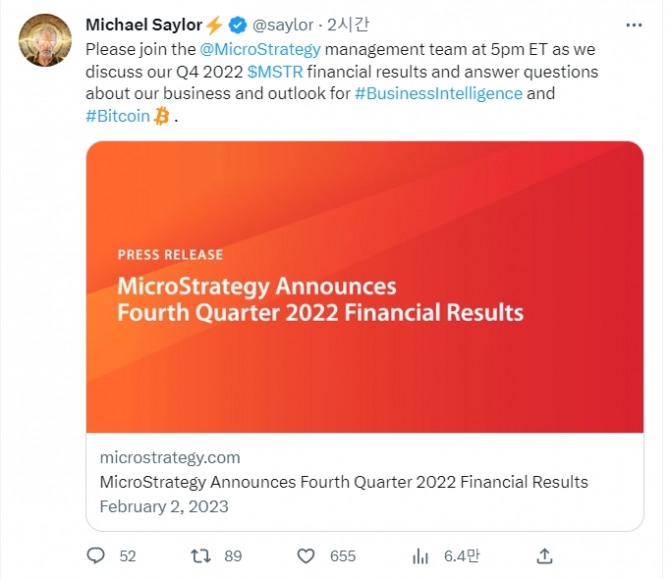The image size is (670, 579).
Task: Click Michael Saylor's profile avatar
Action: [x=44, y=41]
